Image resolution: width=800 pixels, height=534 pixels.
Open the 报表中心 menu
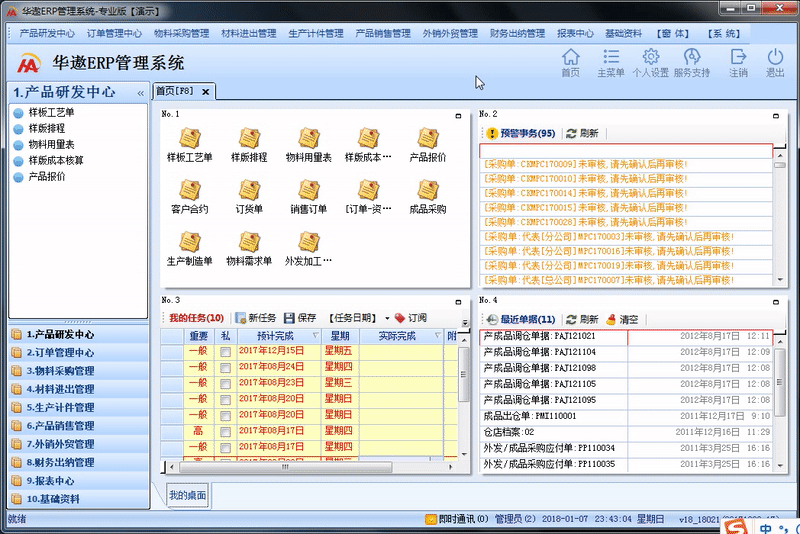[x=575, y=34]
